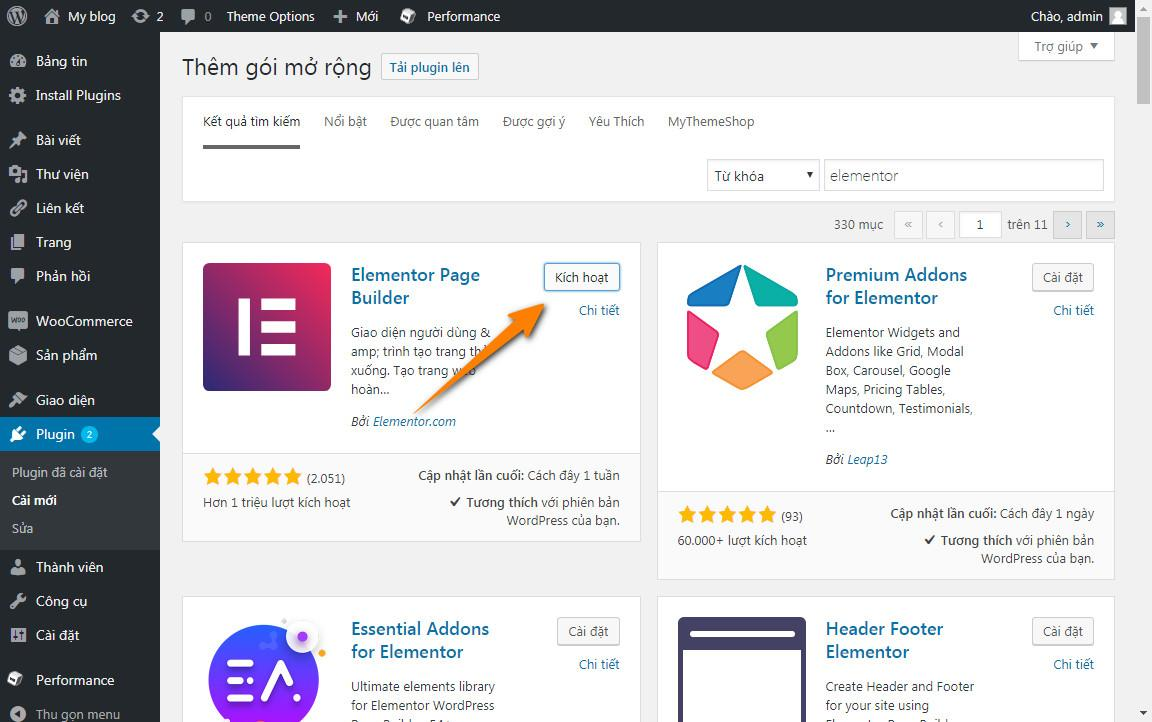The width and height of the screenshot is (1152, 722).
Task: Switch to Yêu Thích tab
Action: [x=616, y=122]
